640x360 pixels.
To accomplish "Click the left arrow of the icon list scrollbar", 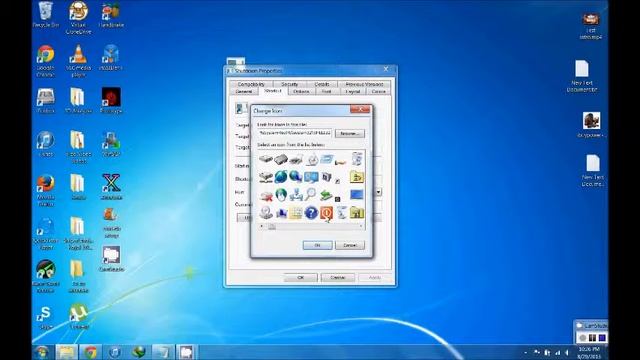I will 262,226.
